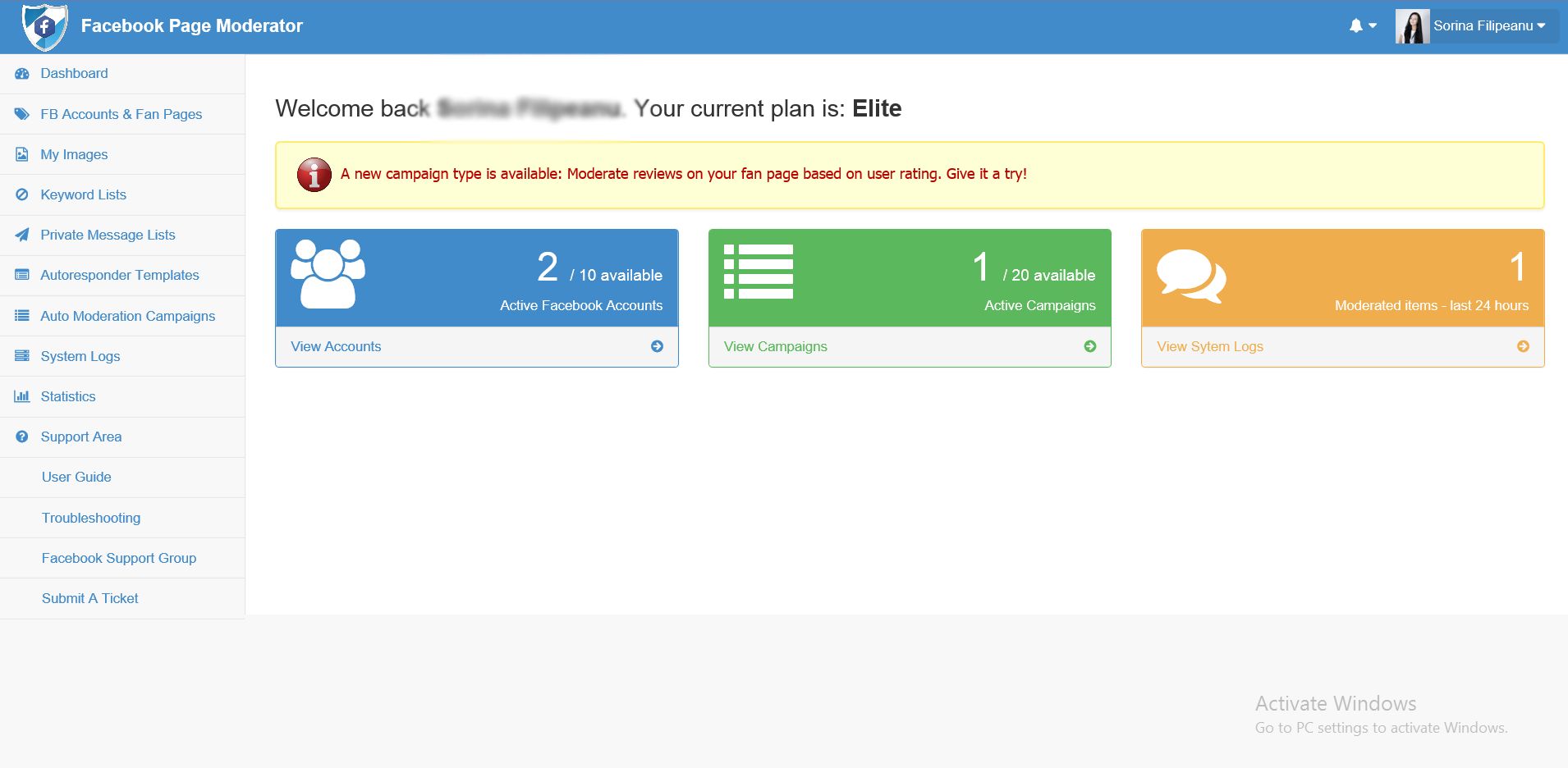Screen dimensions: 1568x768
Task: Click the user avatar photo in header
Action: 1412,26
